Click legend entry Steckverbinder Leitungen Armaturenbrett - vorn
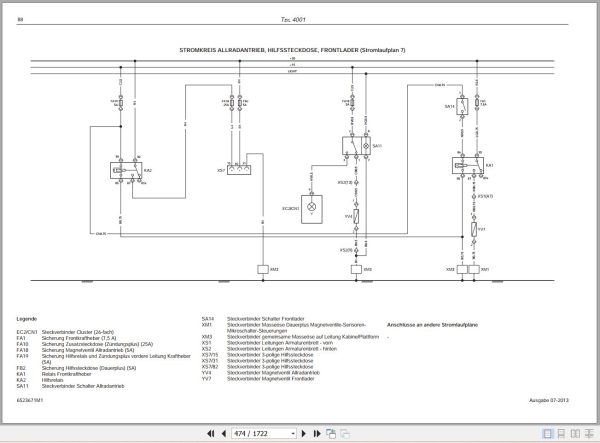Viewport: 600px width, 443px height. 280,343
